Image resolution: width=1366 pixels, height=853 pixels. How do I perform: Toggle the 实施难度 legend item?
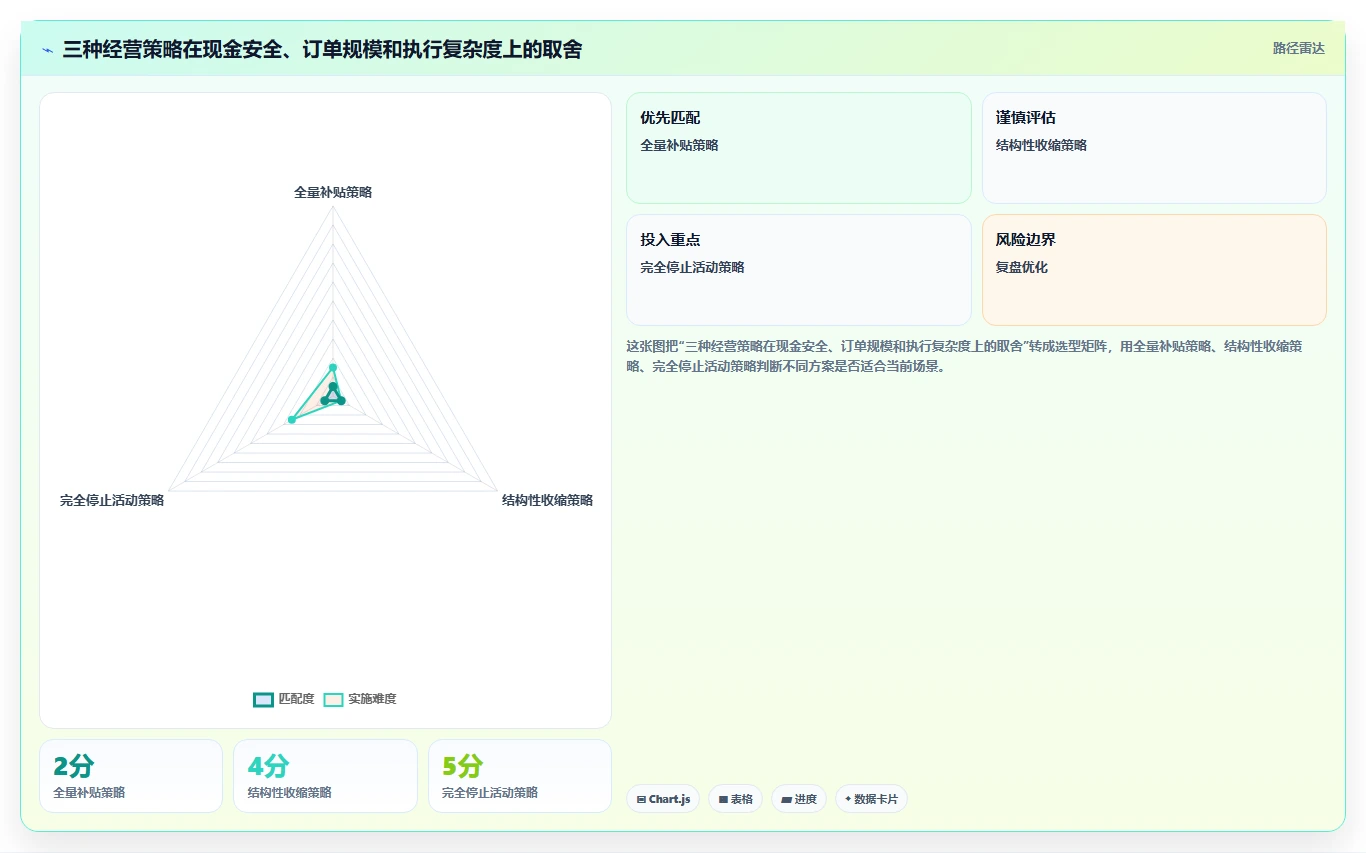click(360, 699)
